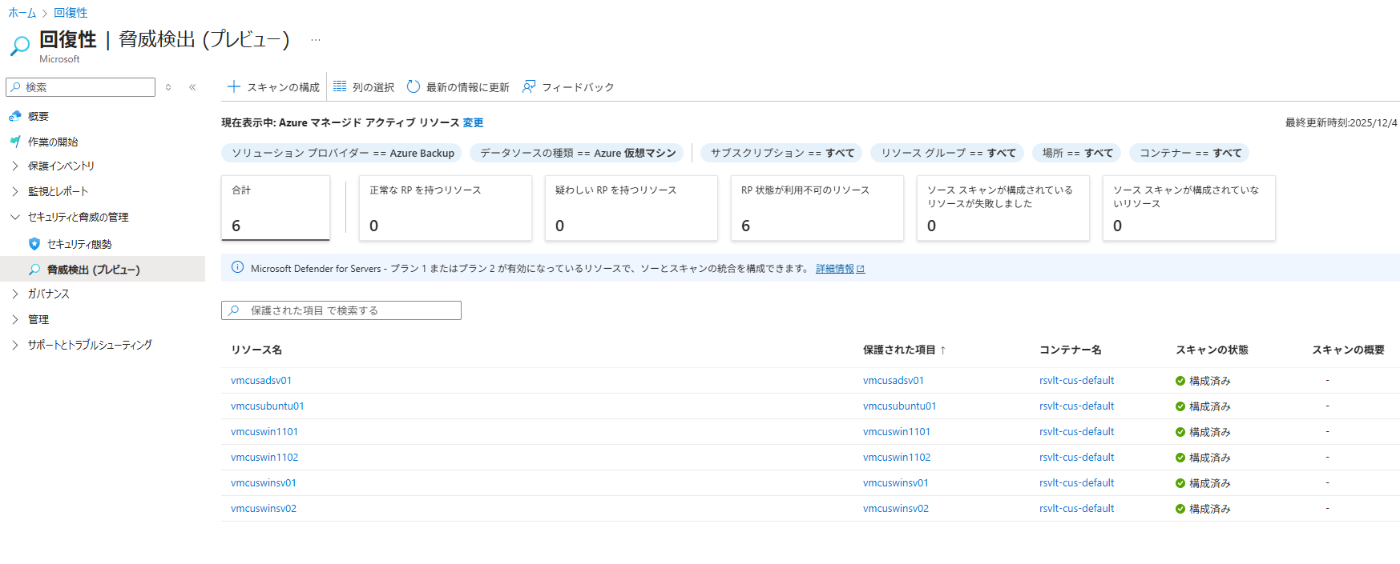Screen dimensions: 1400x564
Task: Open resource vmcusubuntu01 link
Action: tap(268, 406)
